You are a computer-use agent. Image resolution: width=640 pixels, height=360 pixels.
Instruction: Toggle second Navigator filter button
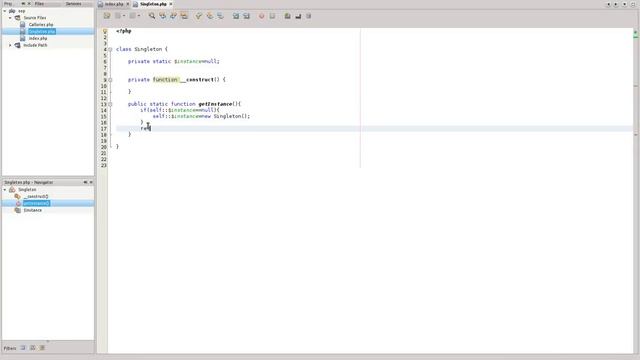click(33, 348)
